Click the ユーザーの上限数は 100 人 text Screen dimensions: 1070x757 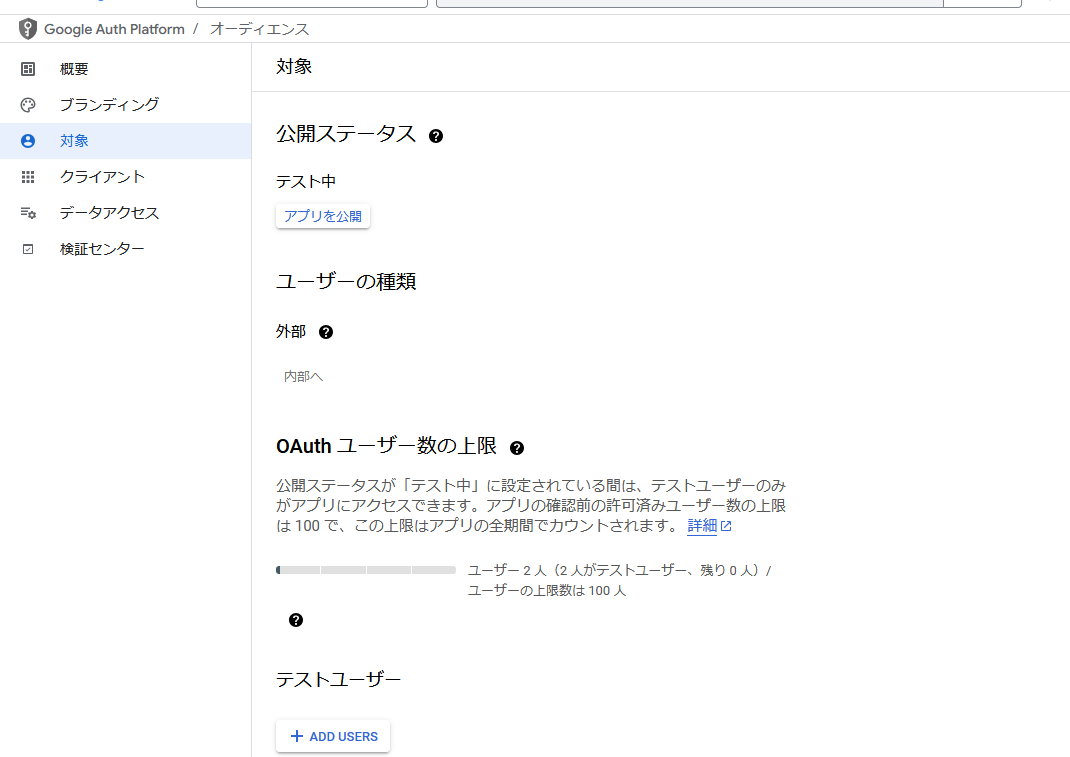[x=547, y=590]
